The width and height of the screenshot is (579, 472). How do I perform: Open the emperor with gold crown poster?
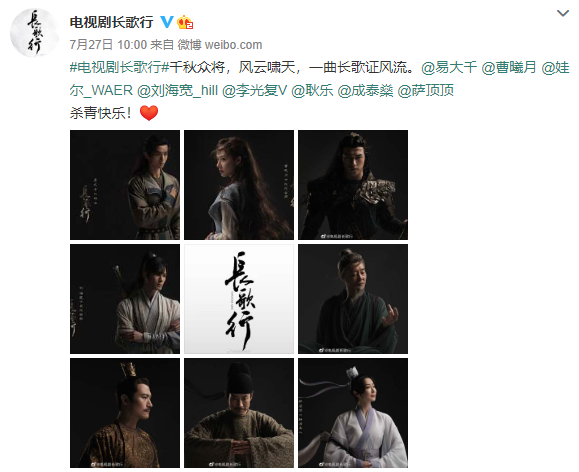(x=125, y=413)
